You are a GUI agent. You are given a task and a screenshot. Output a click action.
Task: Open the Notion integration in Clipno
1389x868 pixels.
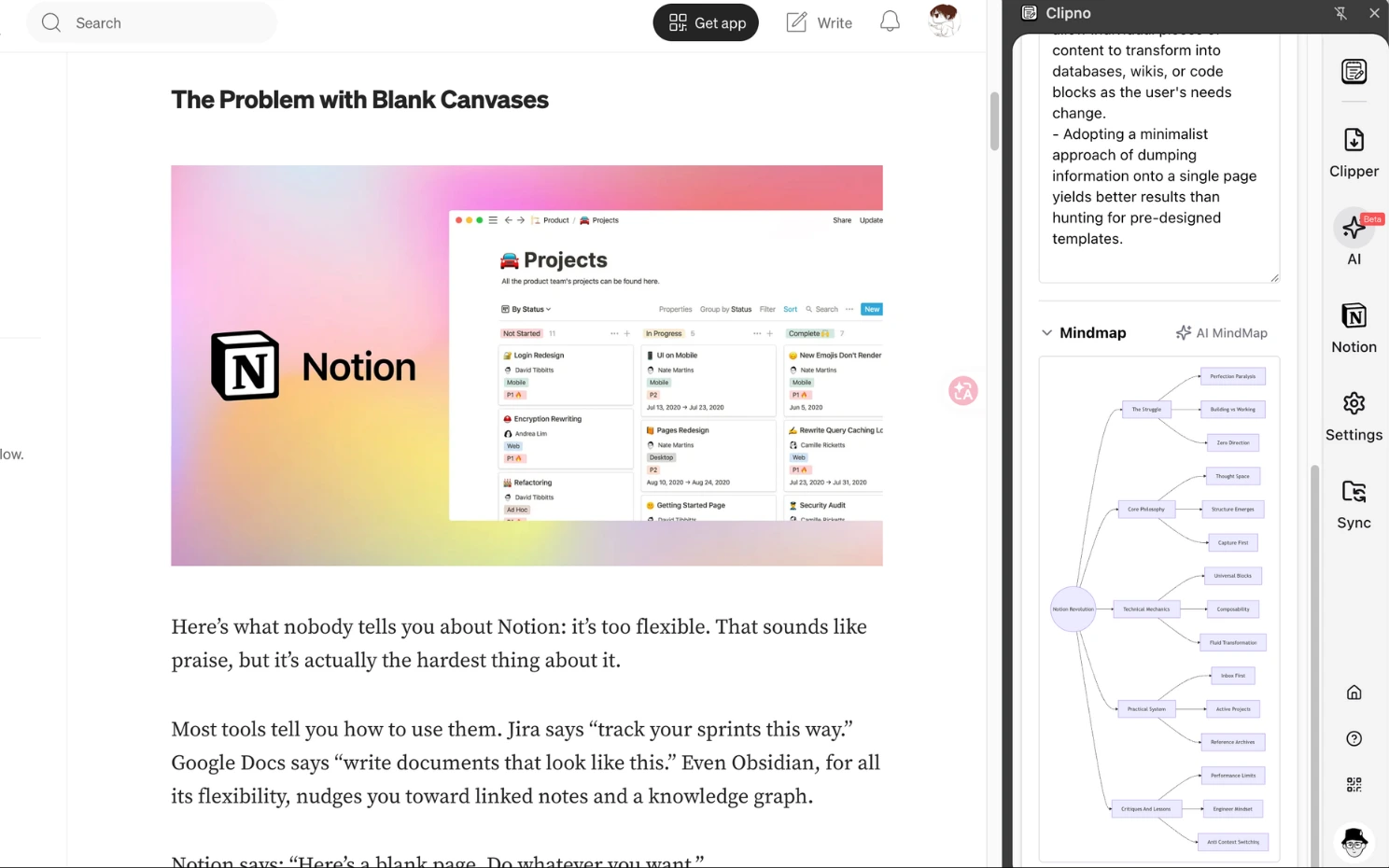tap(1354, 329)
